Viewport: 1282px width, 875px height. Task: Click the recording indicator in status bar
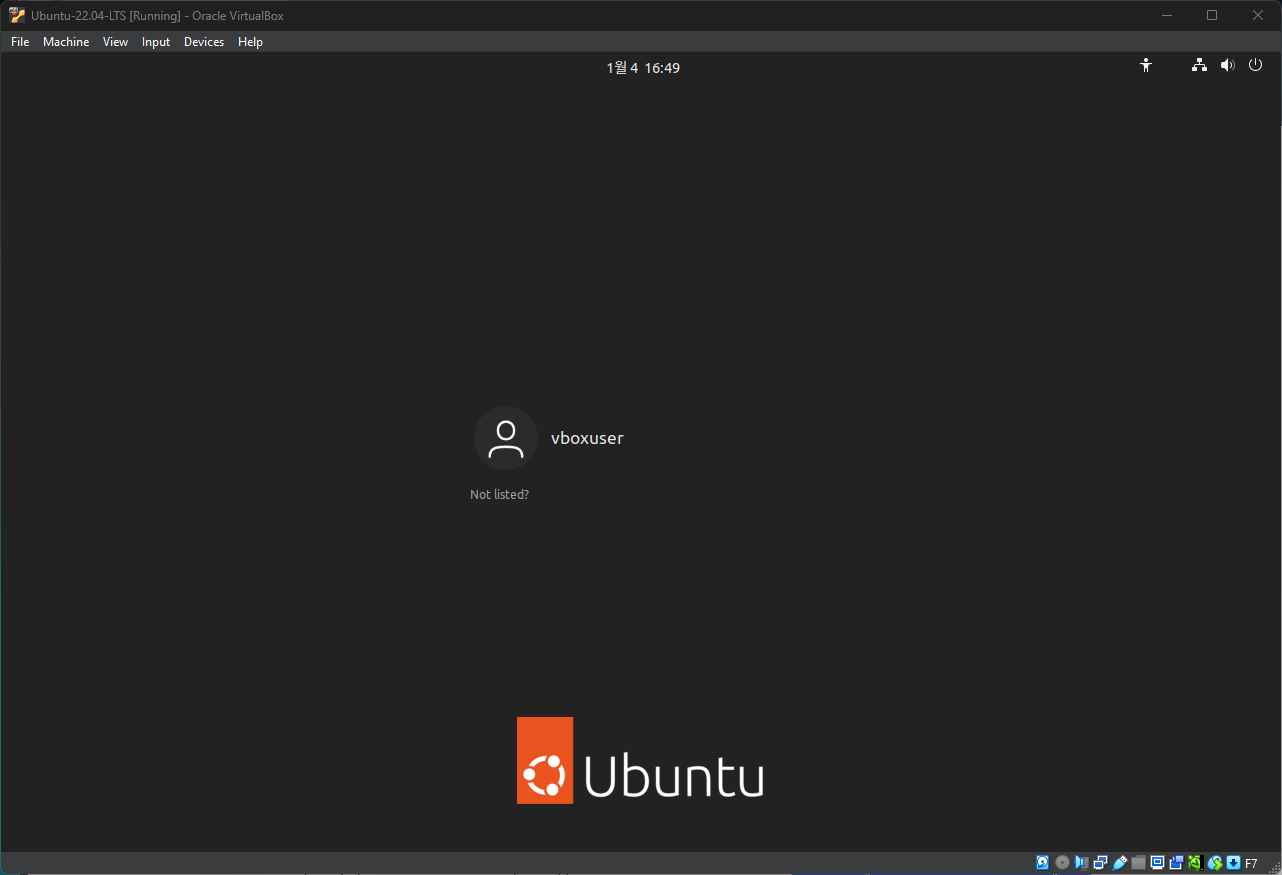(x=1177, y=863)
